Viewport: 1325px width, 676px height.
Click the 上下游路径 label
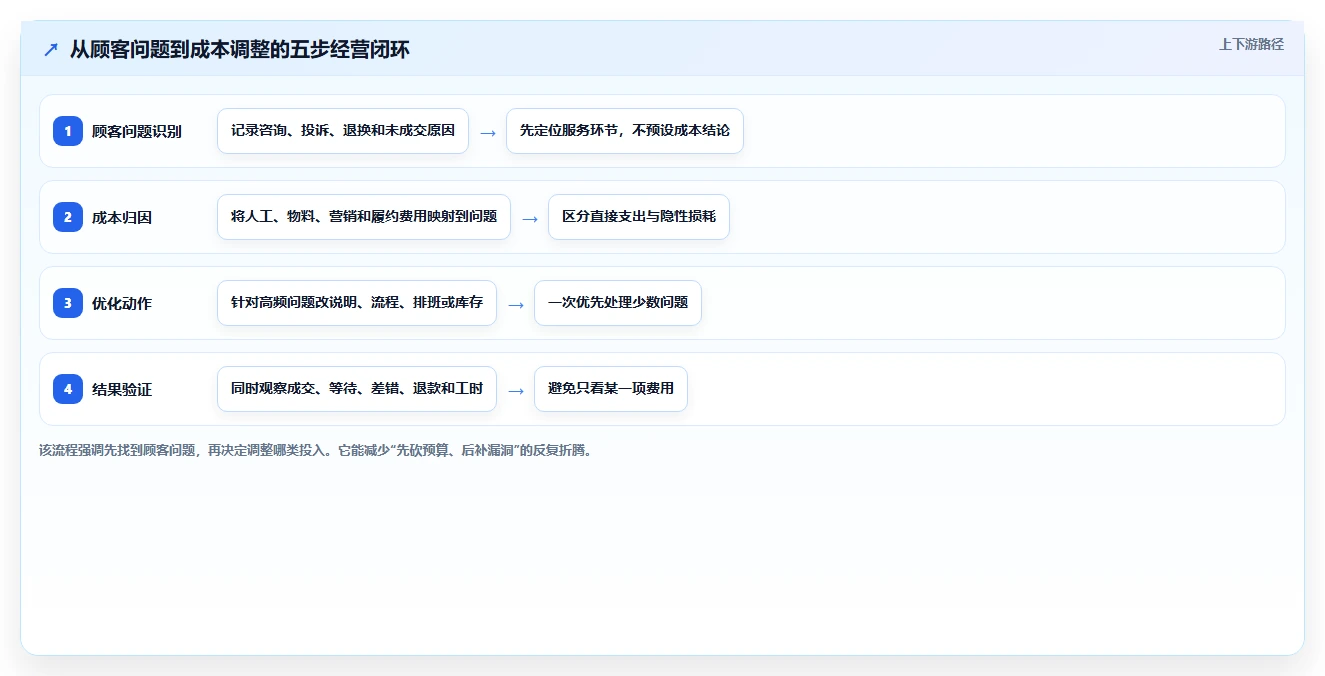[1251, 44]
